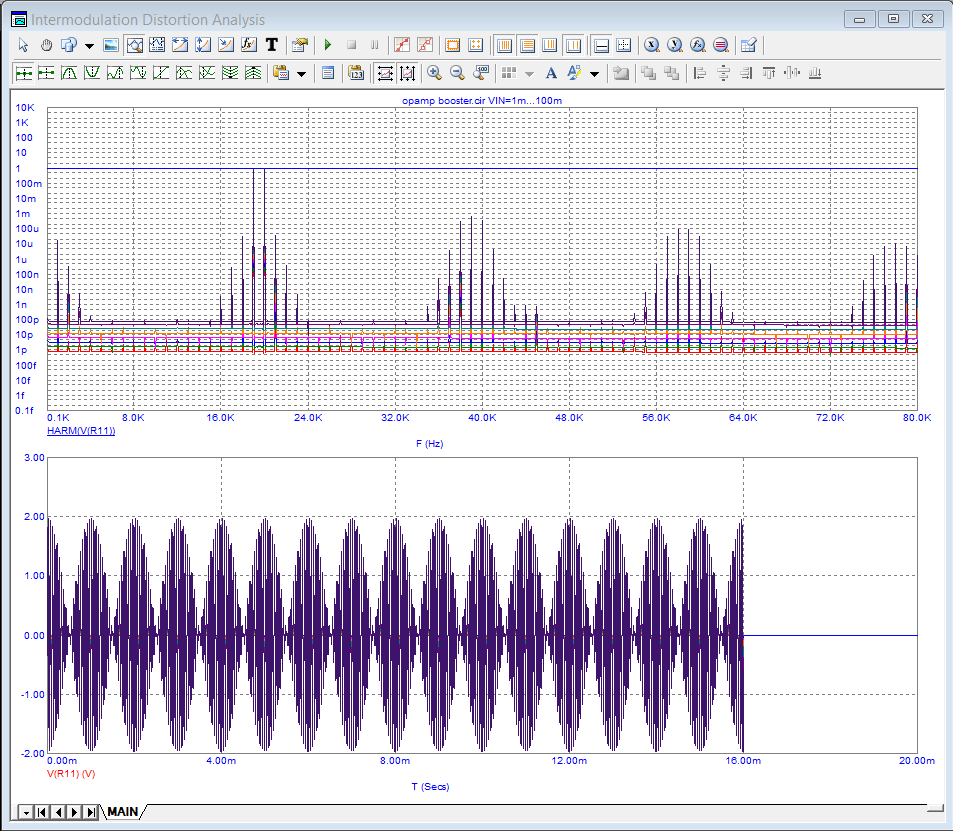This screenshot has width=953, height=831.
Task: Click the F (Hz) axis label
Action: (x=429, y=444)
